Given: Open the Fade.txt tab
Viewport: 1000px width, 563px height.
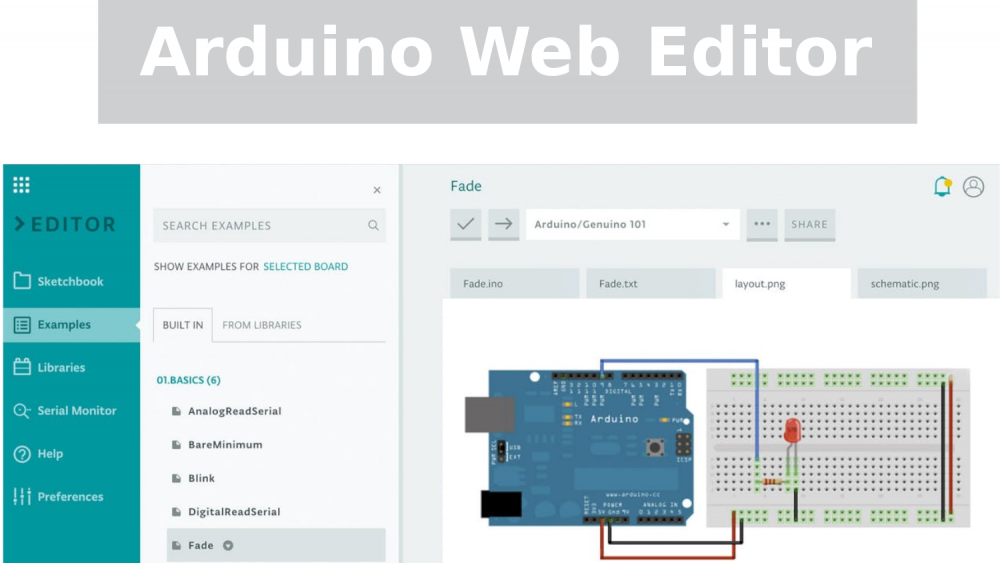Looking at the screenshot, I should (x=651, y=284).
